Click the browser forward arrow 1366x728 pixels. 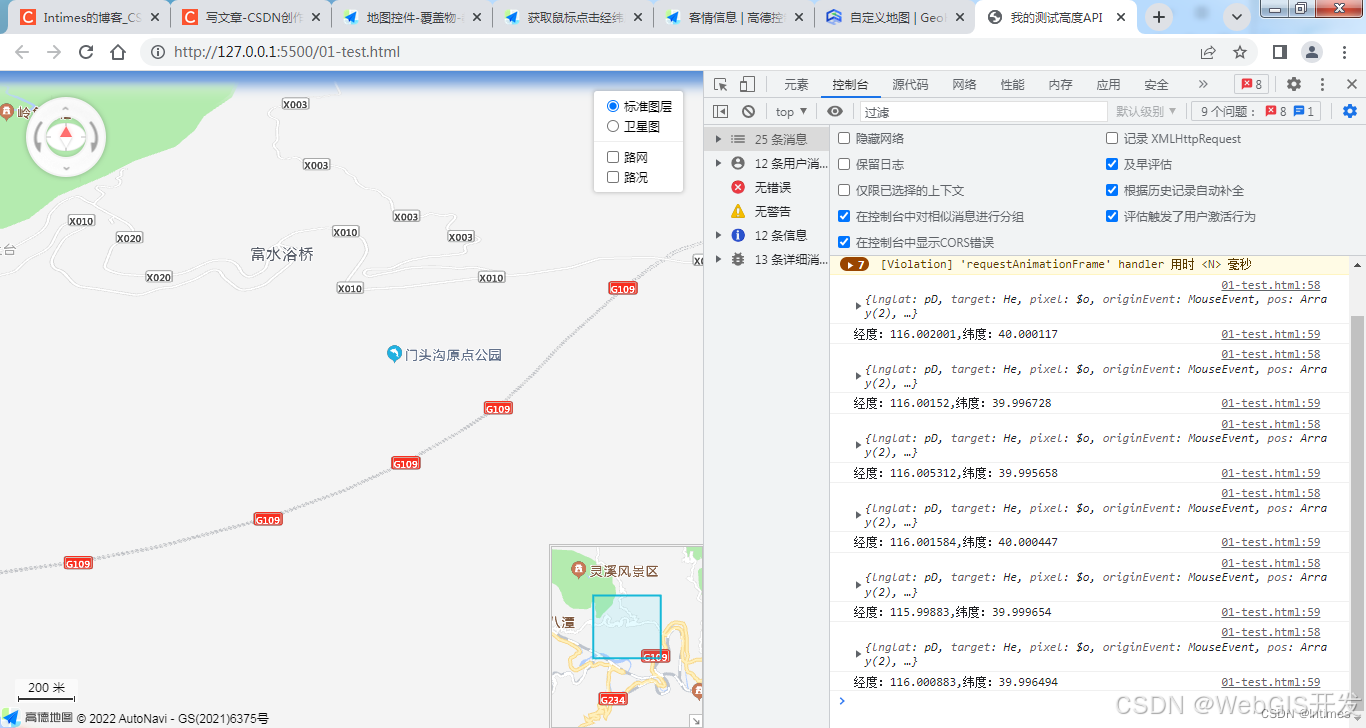pyautogui.click(x=54, y=52)
